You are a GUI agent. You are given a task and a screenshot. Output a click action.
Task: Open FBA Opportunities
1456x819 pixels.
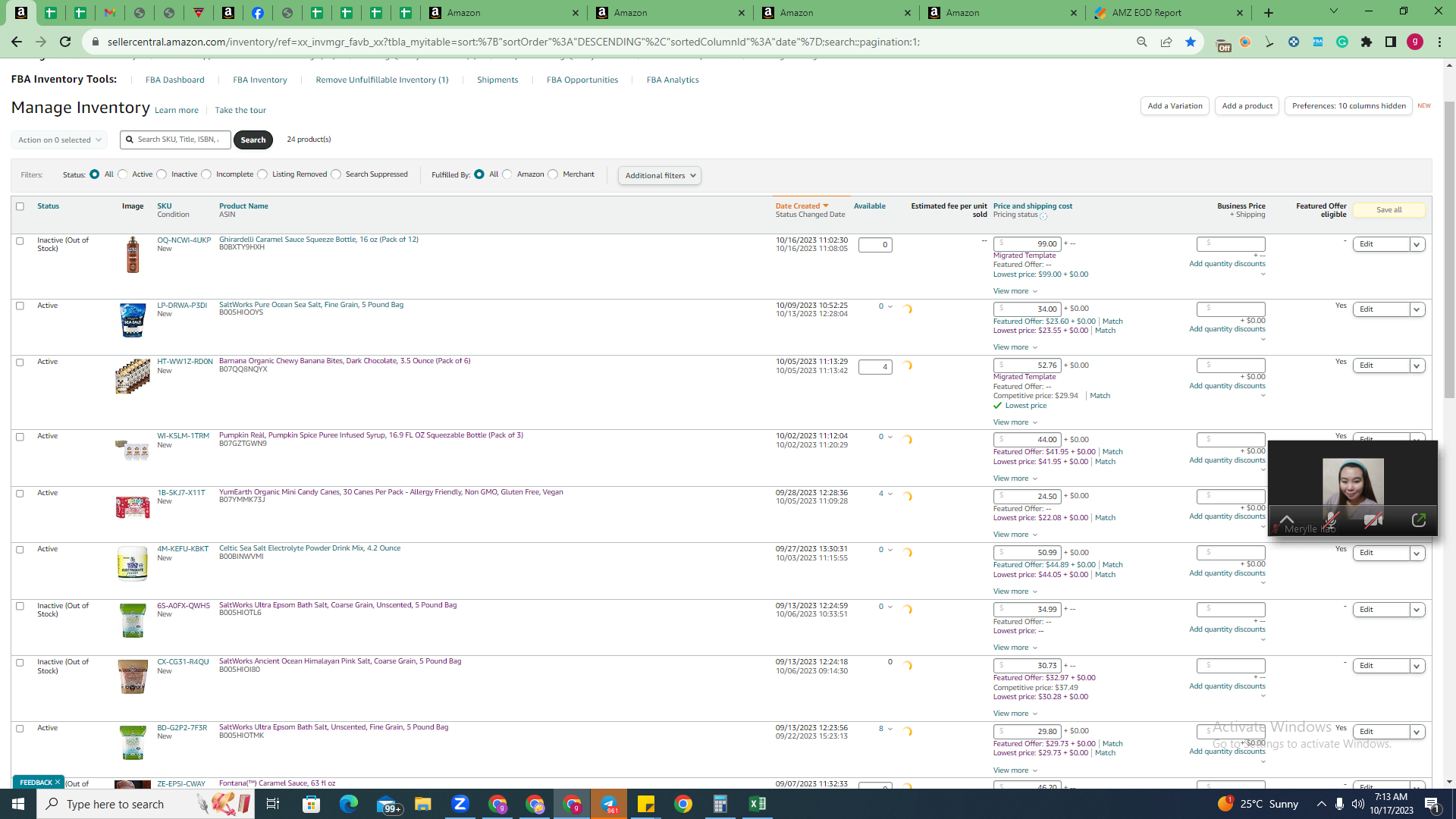coord(582,80)
